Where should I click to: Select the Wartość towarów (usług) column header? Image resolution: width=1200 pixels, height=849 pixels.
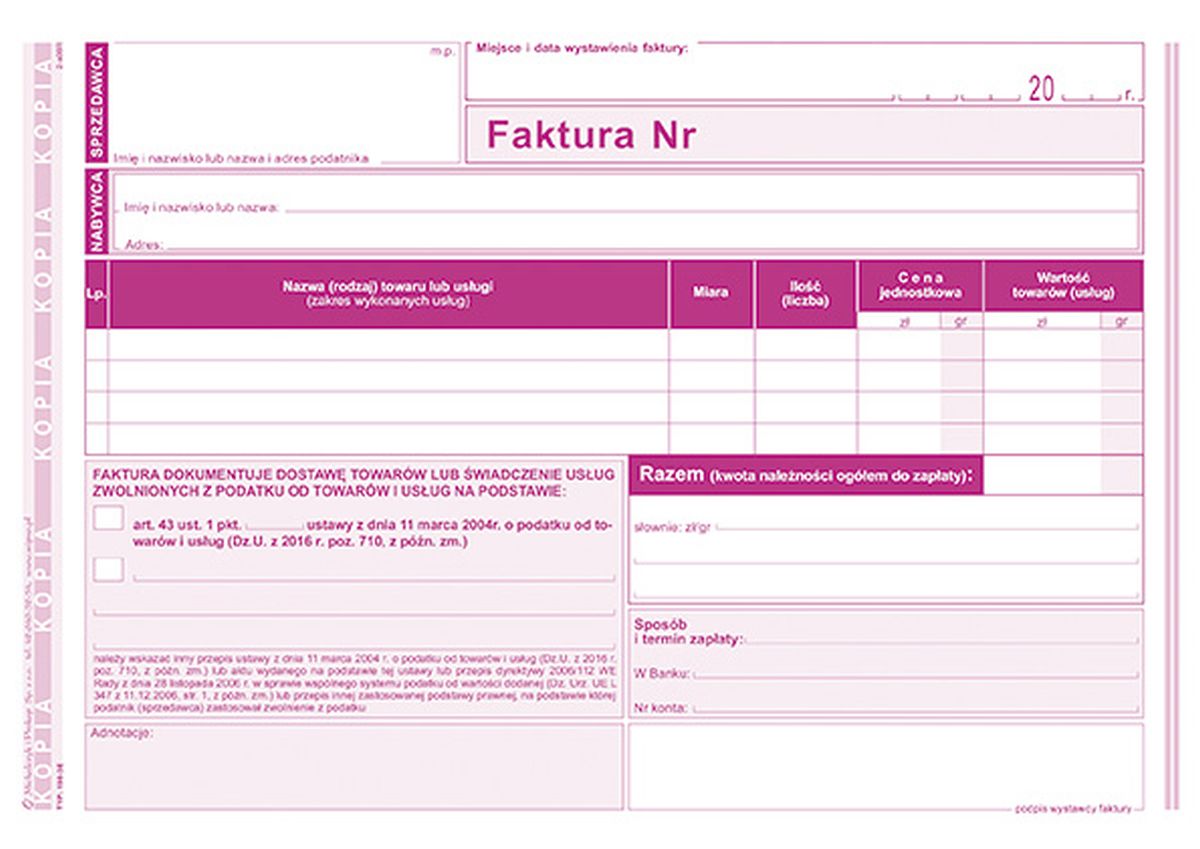point(1062,286)
